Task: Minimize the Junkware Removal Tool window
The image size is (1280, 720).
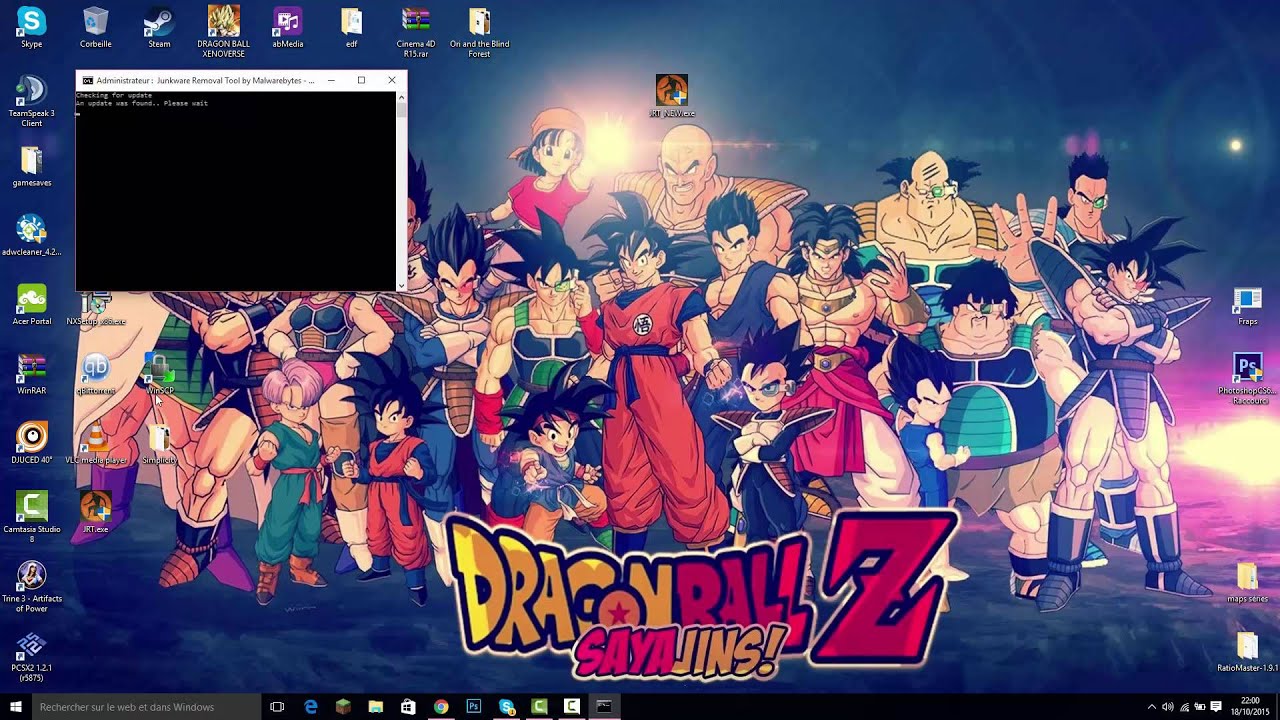Action: pyautogui.click(x=331, y=80)
